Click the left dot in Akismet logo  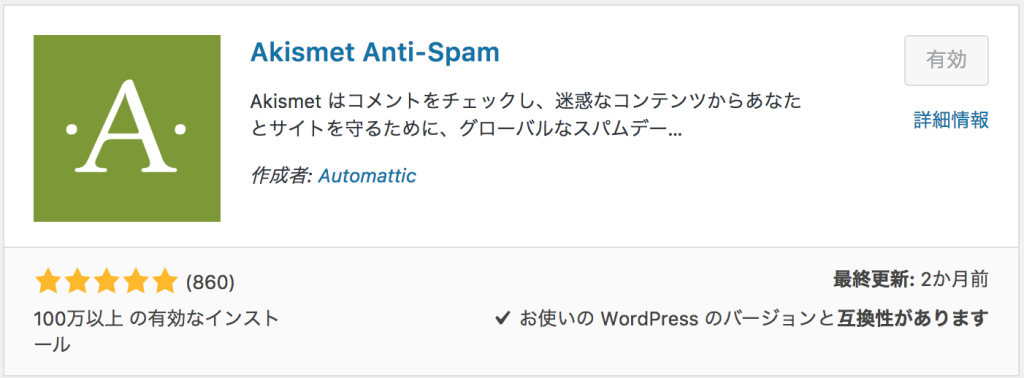(x=71, y=130)
